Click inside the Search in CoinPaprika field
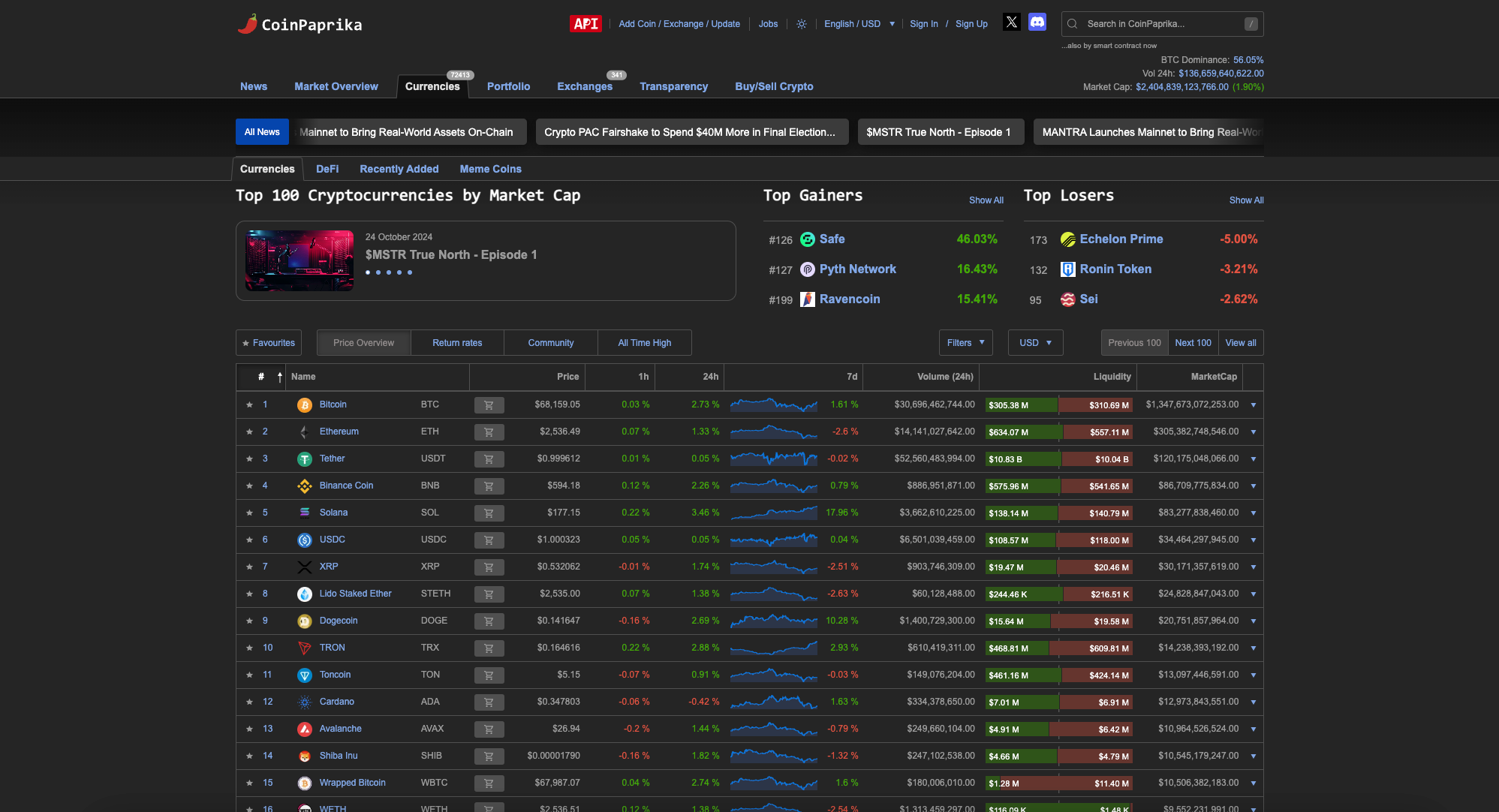This screenshot has height=812, width=1499. pyautogui.click(x=1156, y=24)
